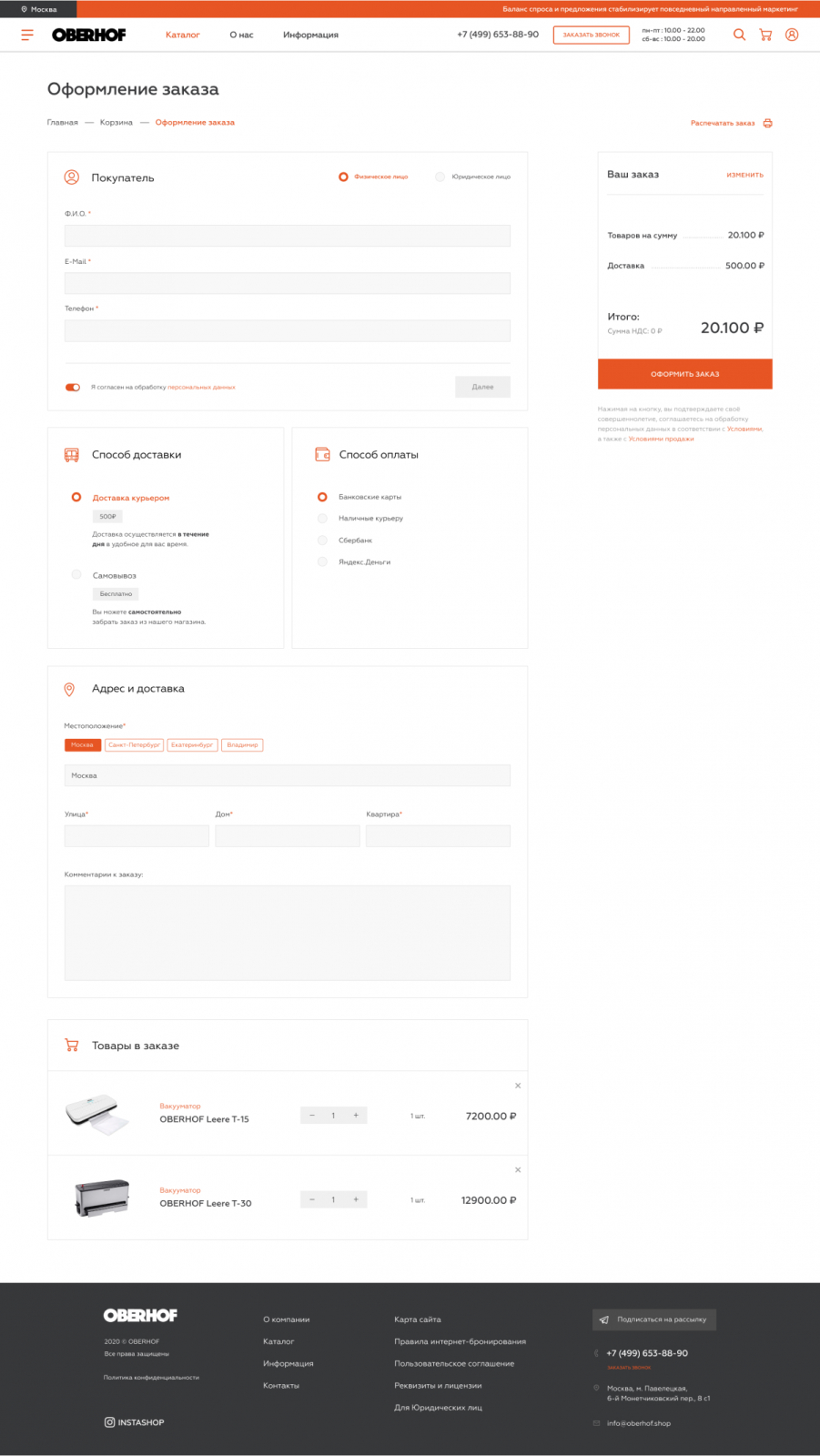Click the INSTASHOP Instagram icon in footer
The height and width of the screenshot is (1456, 820).
[x=109, y=1422]
